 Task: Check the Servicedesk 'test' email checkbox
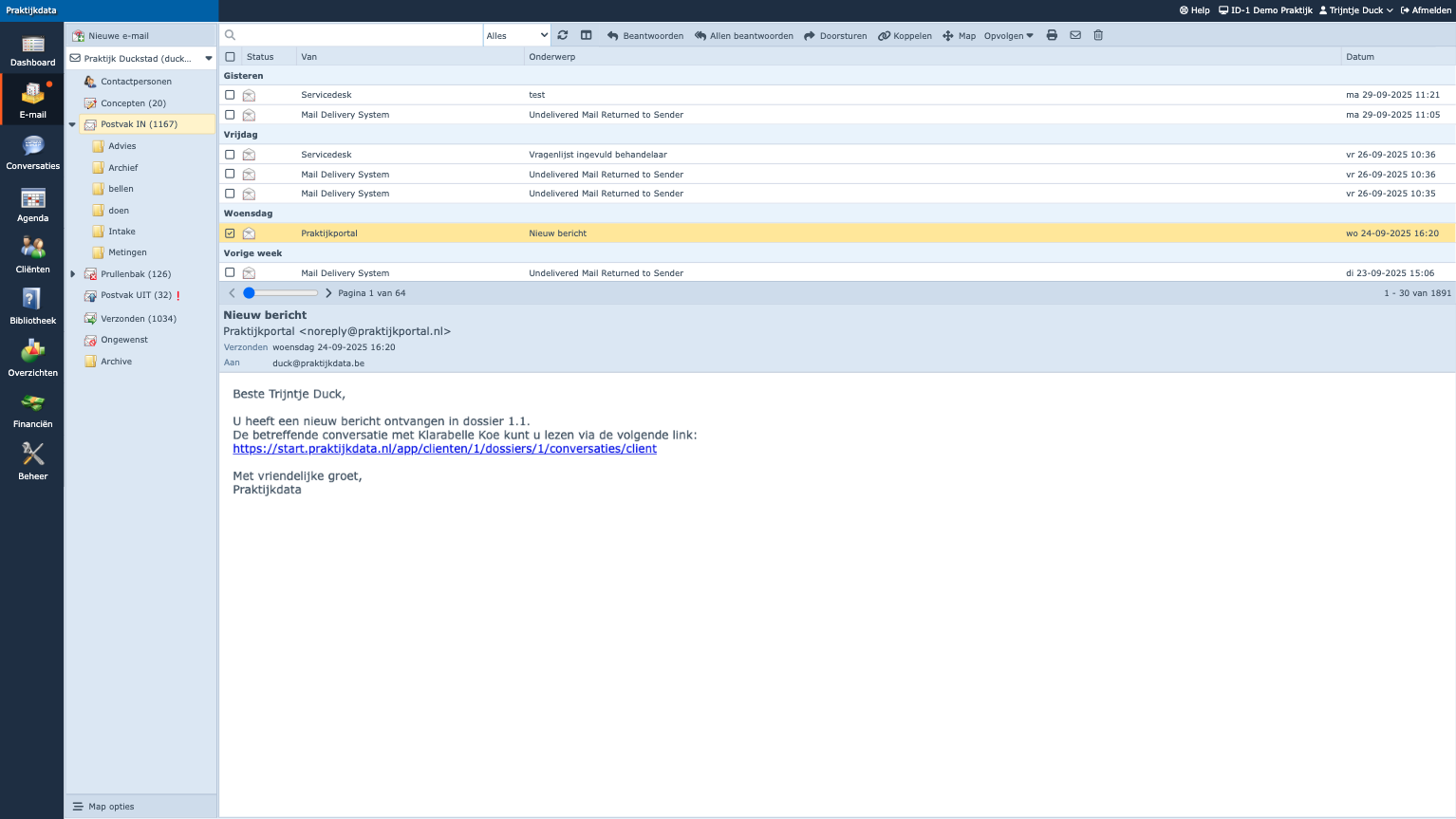coord(230,95)
